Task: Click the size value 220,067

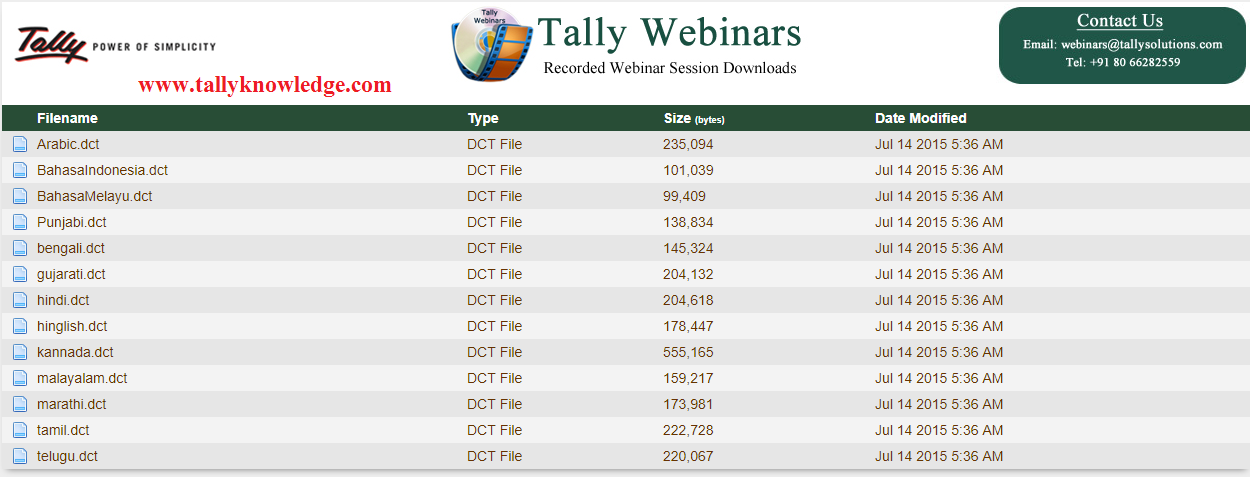Action: pos(688,456)
